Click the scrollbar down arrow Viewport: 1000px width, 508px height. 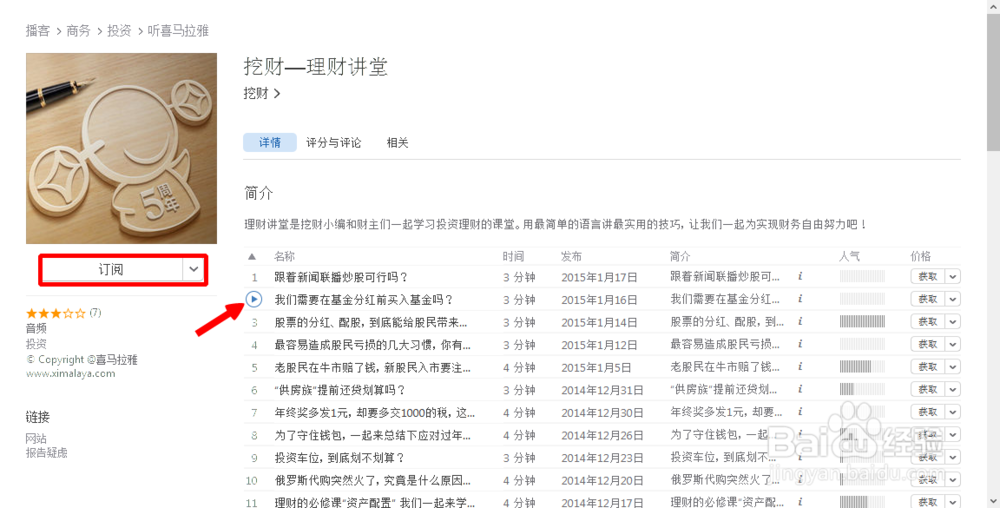(994, 502)
